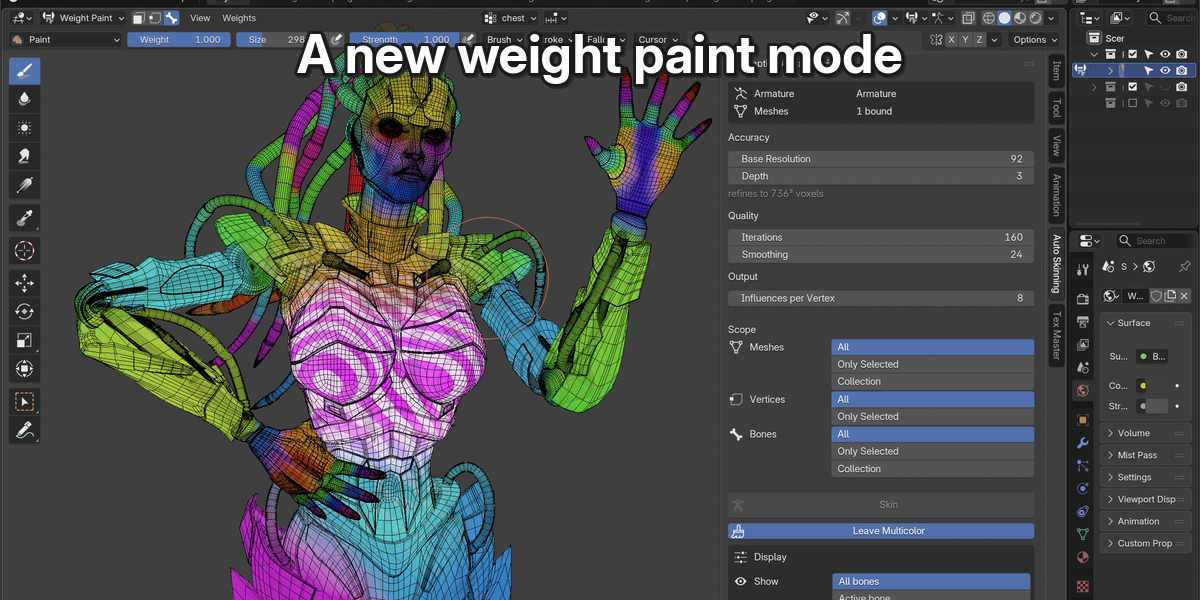Select the Blur tool in the toolbar
The width and height of the screenshot is (1200, 600).
coord(25,99)
